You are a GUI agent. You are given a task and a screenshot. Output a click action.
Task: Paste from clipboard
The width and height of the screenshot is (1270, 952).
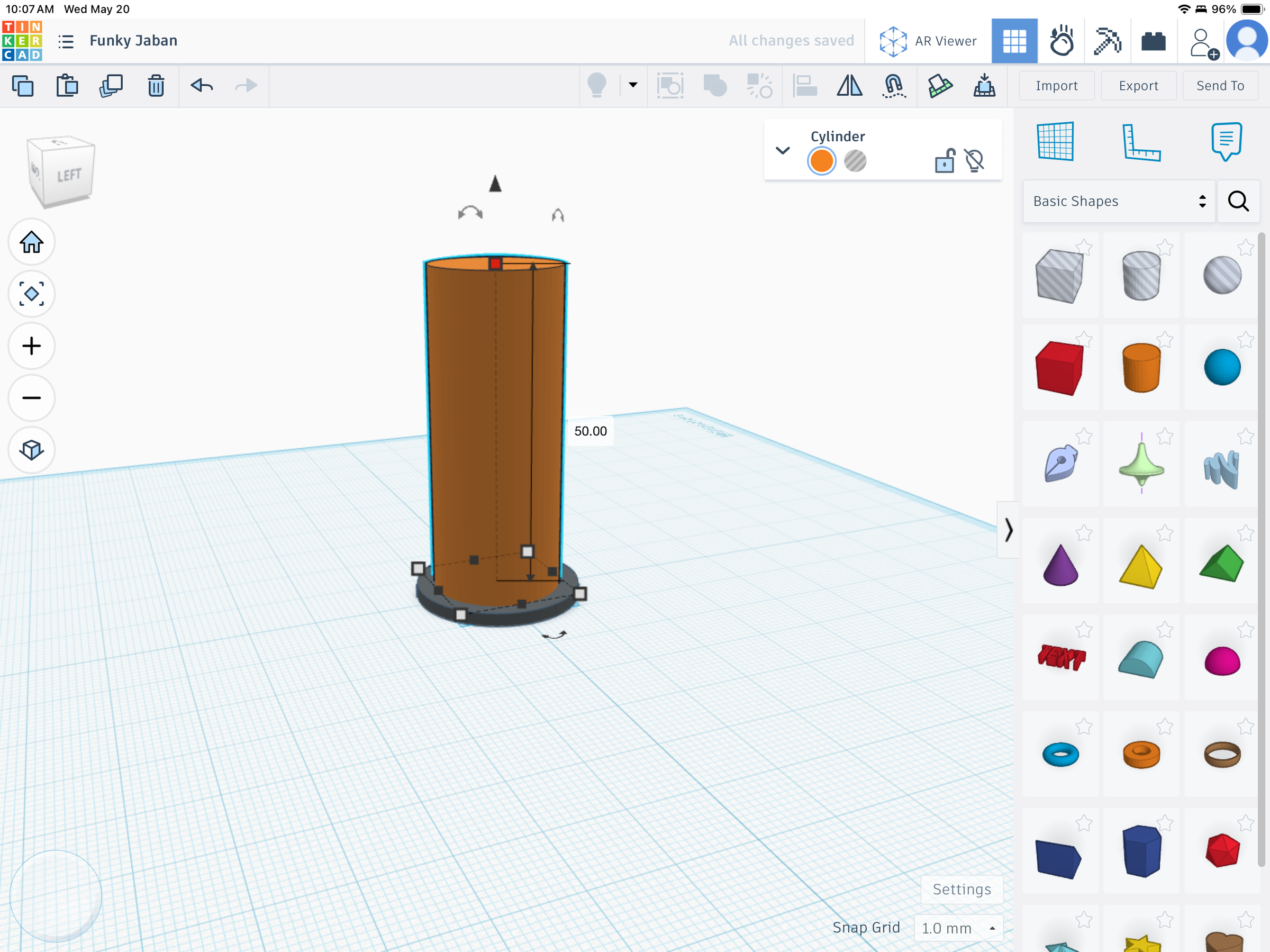click(x=67, y=86)
